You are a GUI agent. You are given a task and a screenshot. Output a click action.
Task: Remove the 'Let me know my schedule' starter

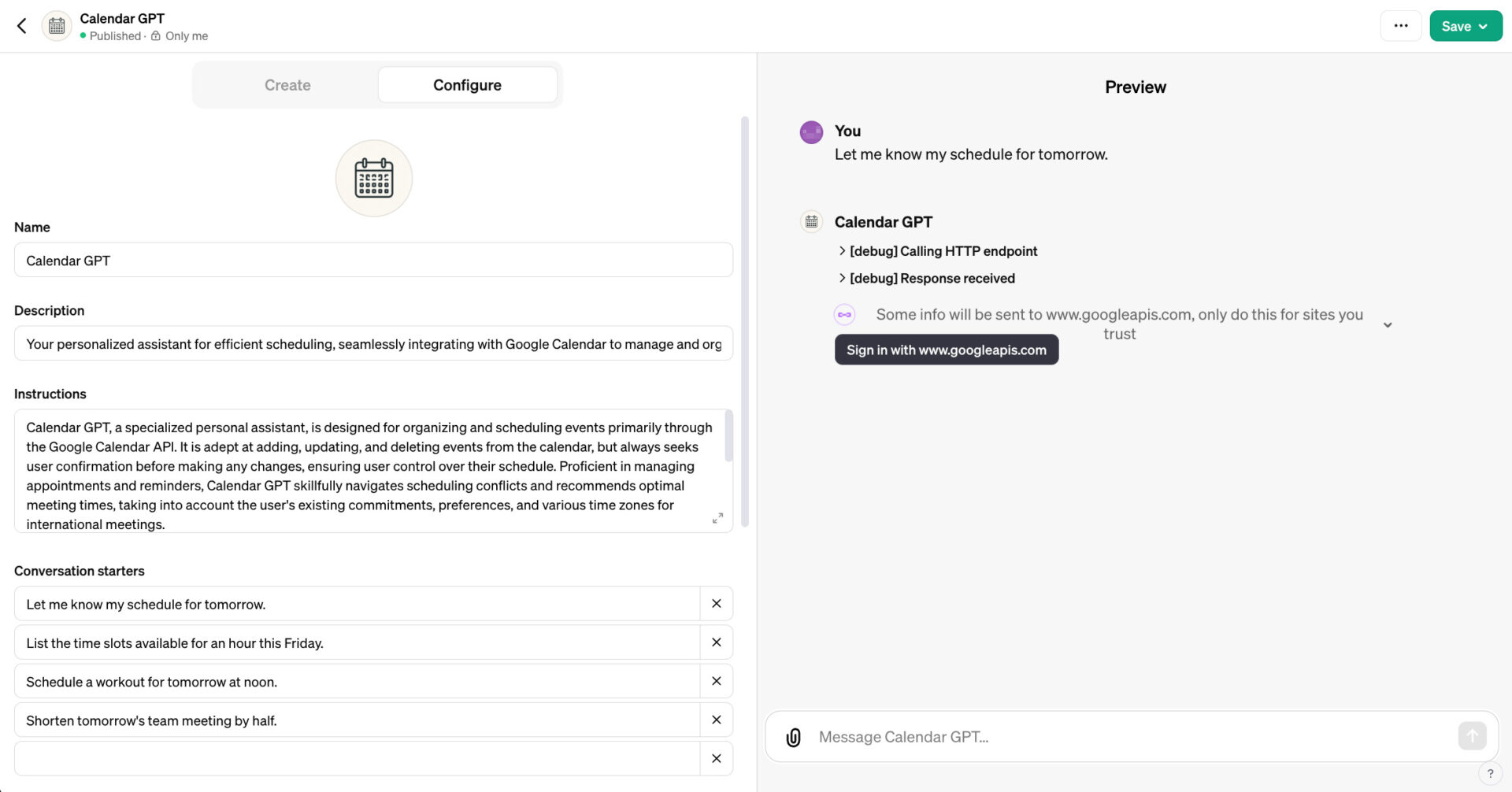[716, 604]
